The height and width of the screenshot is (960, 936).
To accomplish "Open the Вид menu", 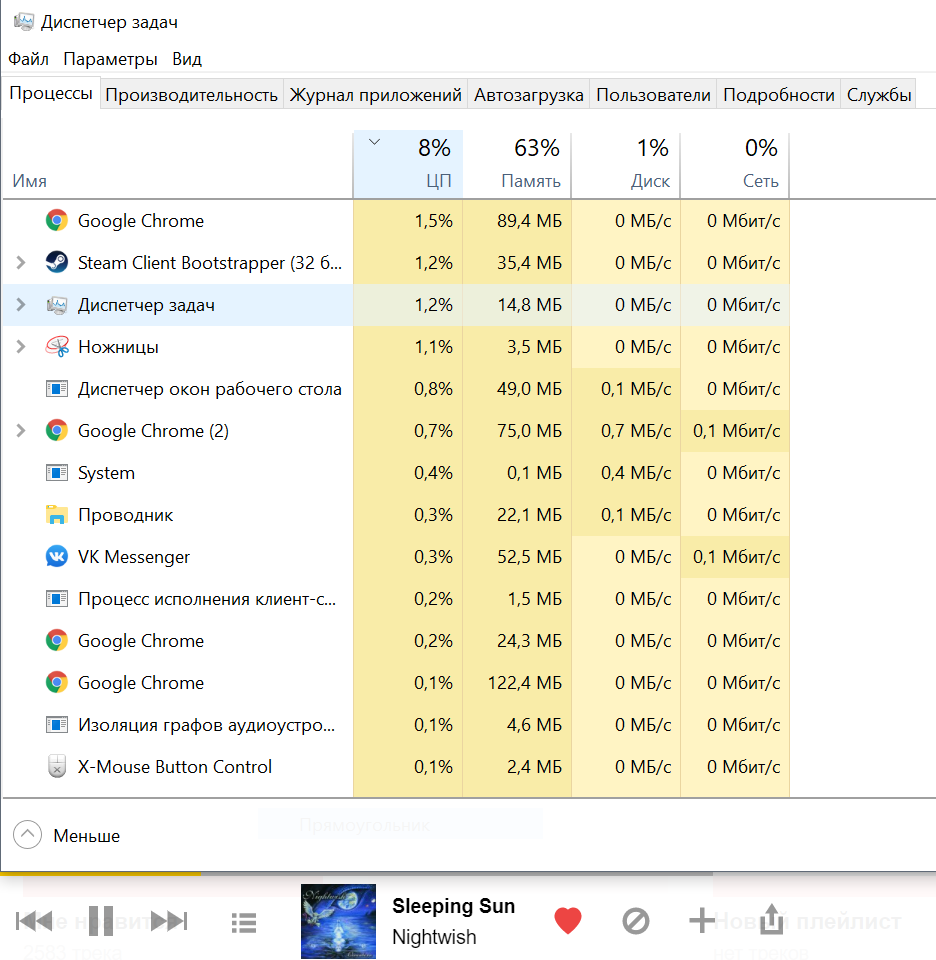I will tap(187, 59).
